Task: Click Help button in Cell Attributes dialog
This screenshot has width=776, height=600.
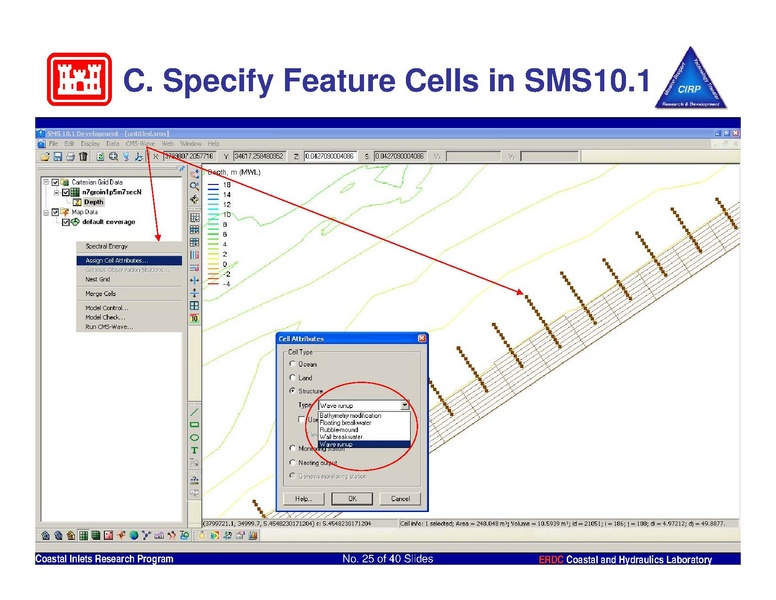Action: [x=303, y=499]
